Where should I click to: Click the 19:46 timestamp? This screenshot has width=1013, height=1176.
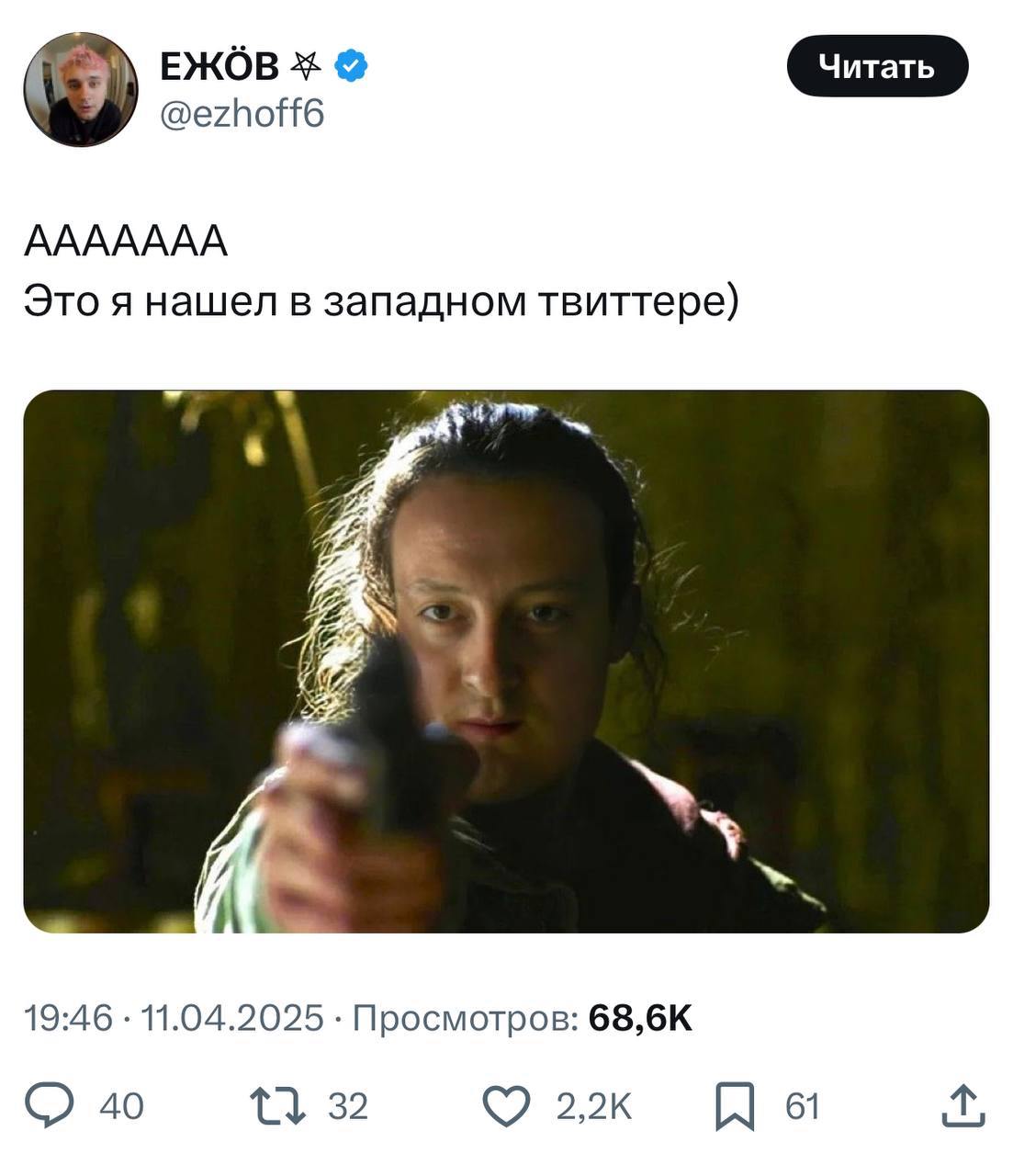click(69, 1018)
